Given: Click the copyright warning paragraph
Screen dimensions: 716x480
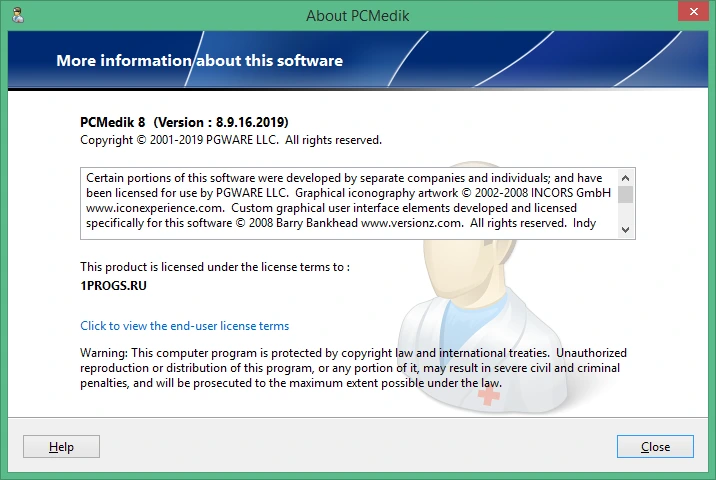Looking at the screenshot, I should click(353, 368).
